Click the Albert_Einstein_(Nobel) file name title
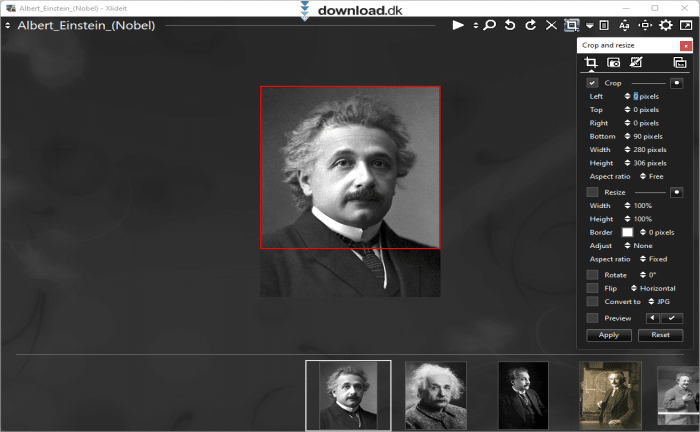Screen dimensions: 700x432 [x=86, y=25]
